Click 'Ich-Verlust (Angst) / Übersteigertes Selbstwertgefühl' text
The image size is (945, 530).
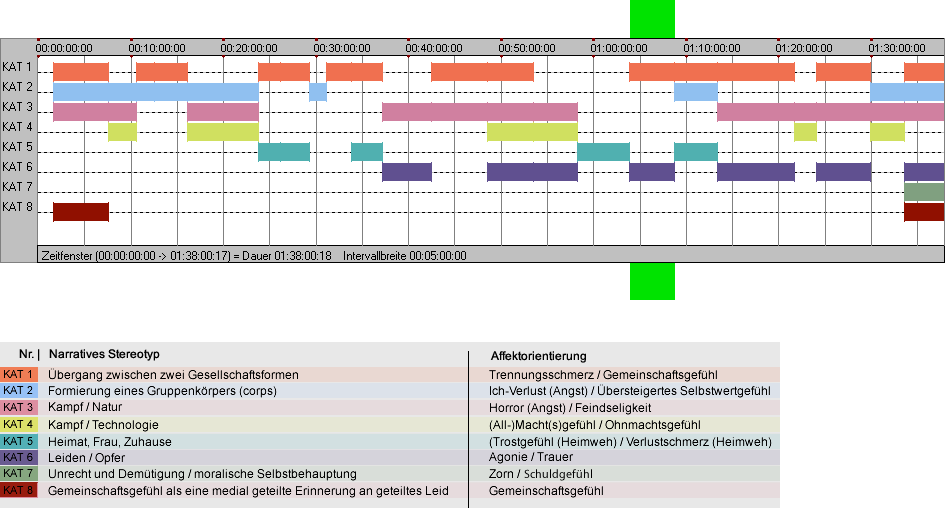pos(630,391)
